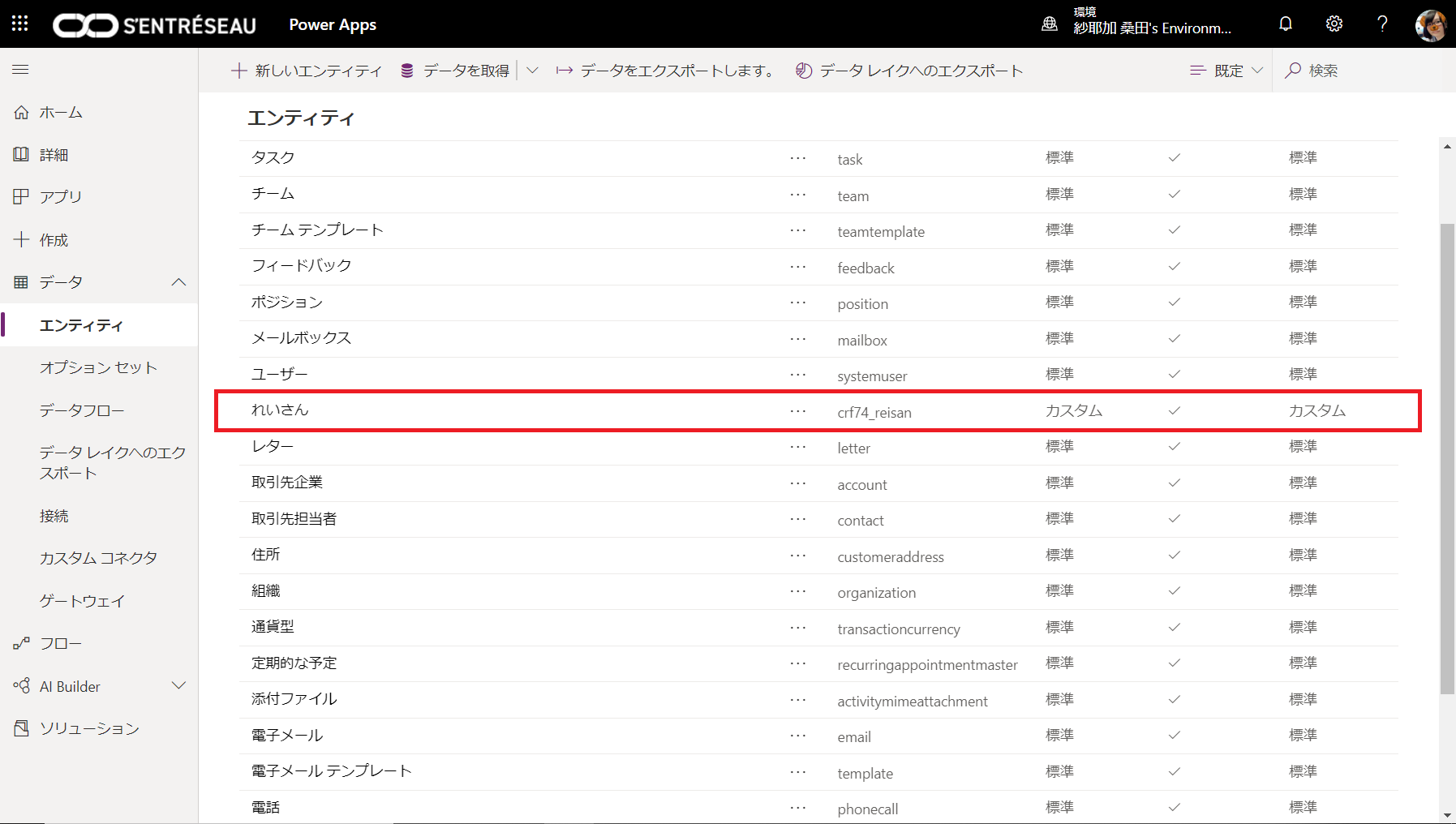Open the settings gear icon
Image resolution: width=1456 pixels, height=824 pixels.
(1334, 24)
